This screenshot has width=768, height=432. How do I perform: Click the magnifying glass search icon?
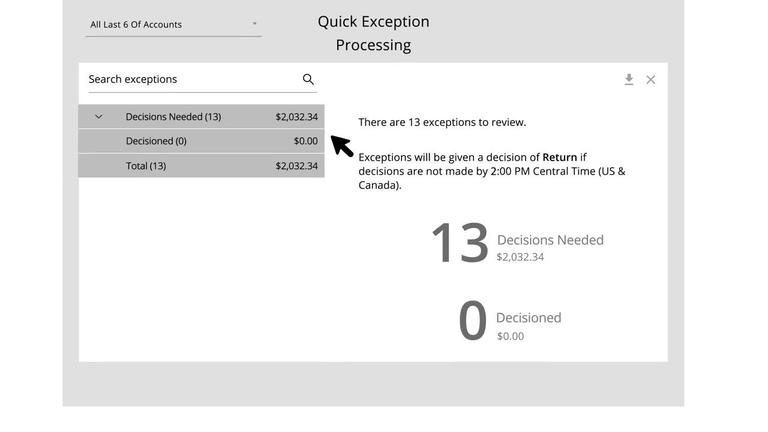pyautogui.click(x=308, y=79)
